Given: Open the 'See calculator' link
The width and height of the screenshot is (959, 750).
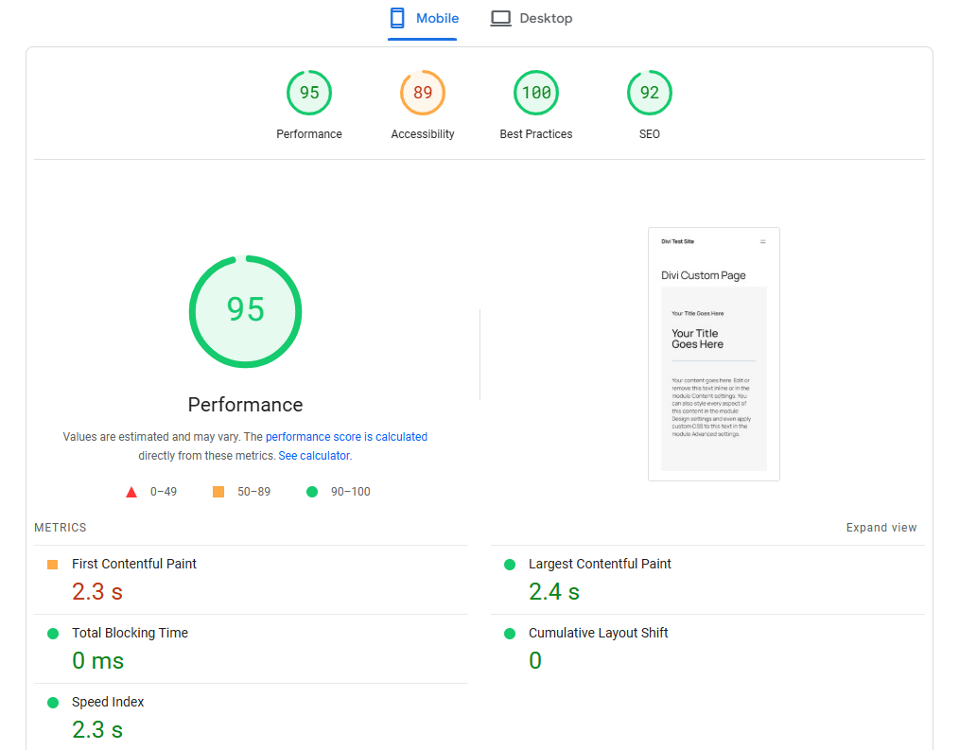Looking at the screenshot, I should coord(314,456).
